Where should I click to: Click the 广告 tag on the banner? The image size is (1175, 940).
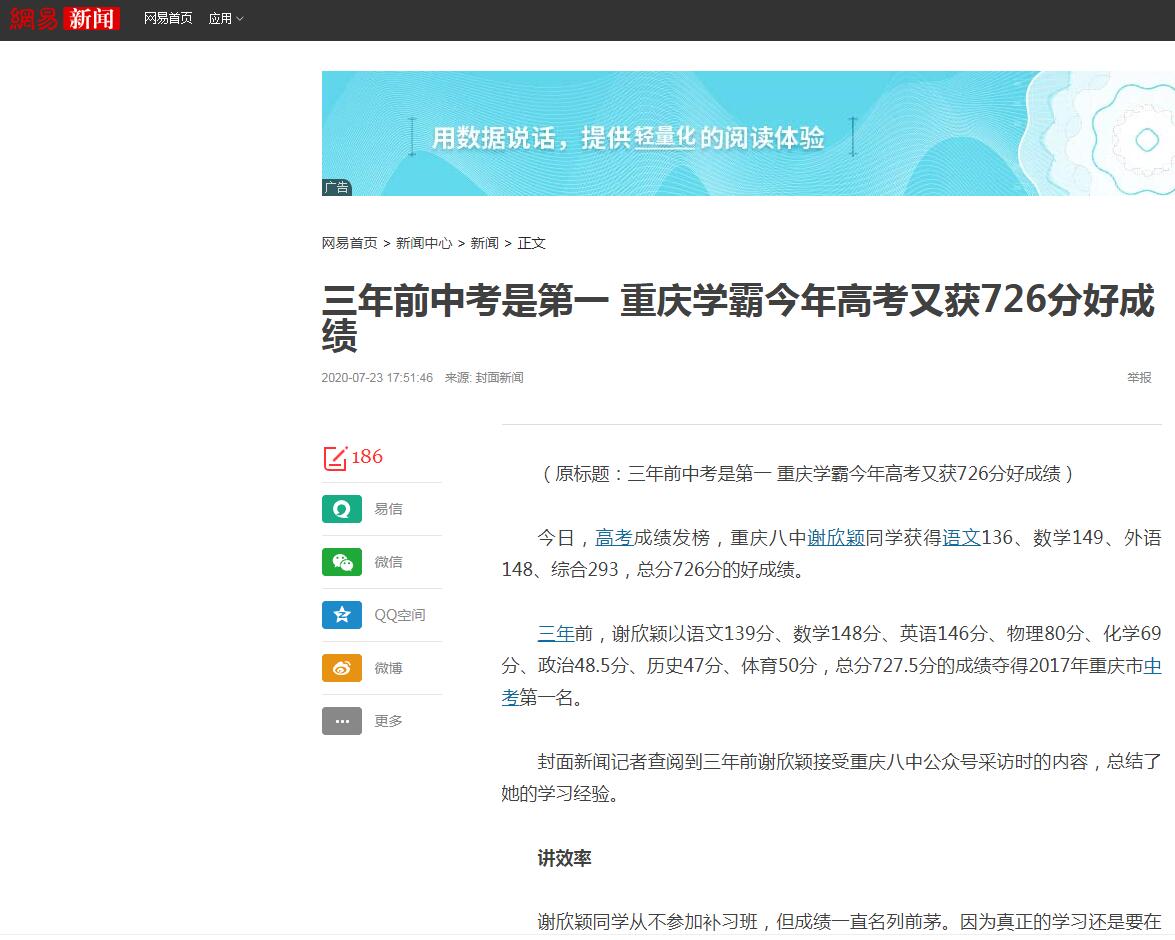(x=337, y=188)
